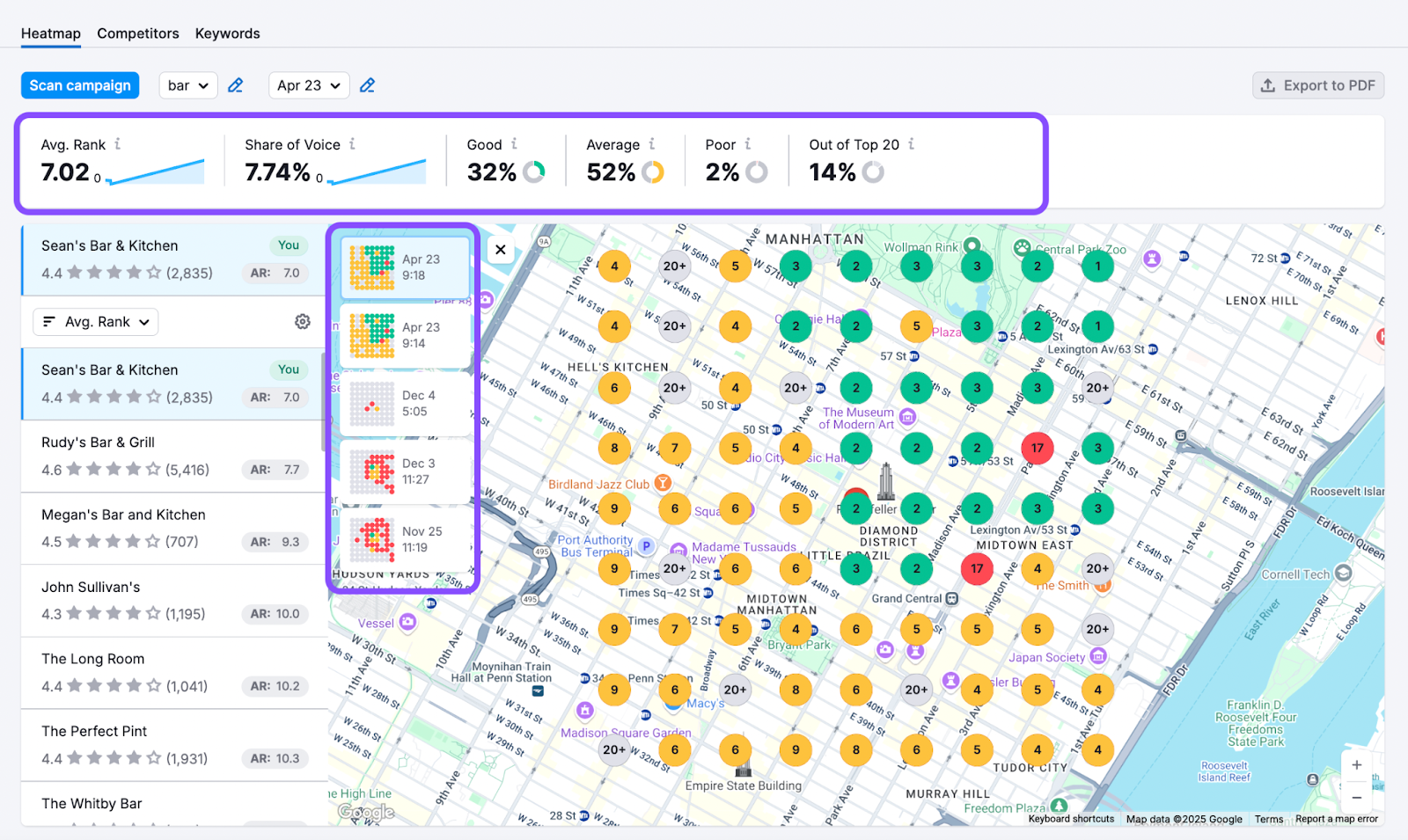The width and height of the screenshot is (1408, 840).
Task: Open the Report a map error link
Action: click(x=1337, y=818)
